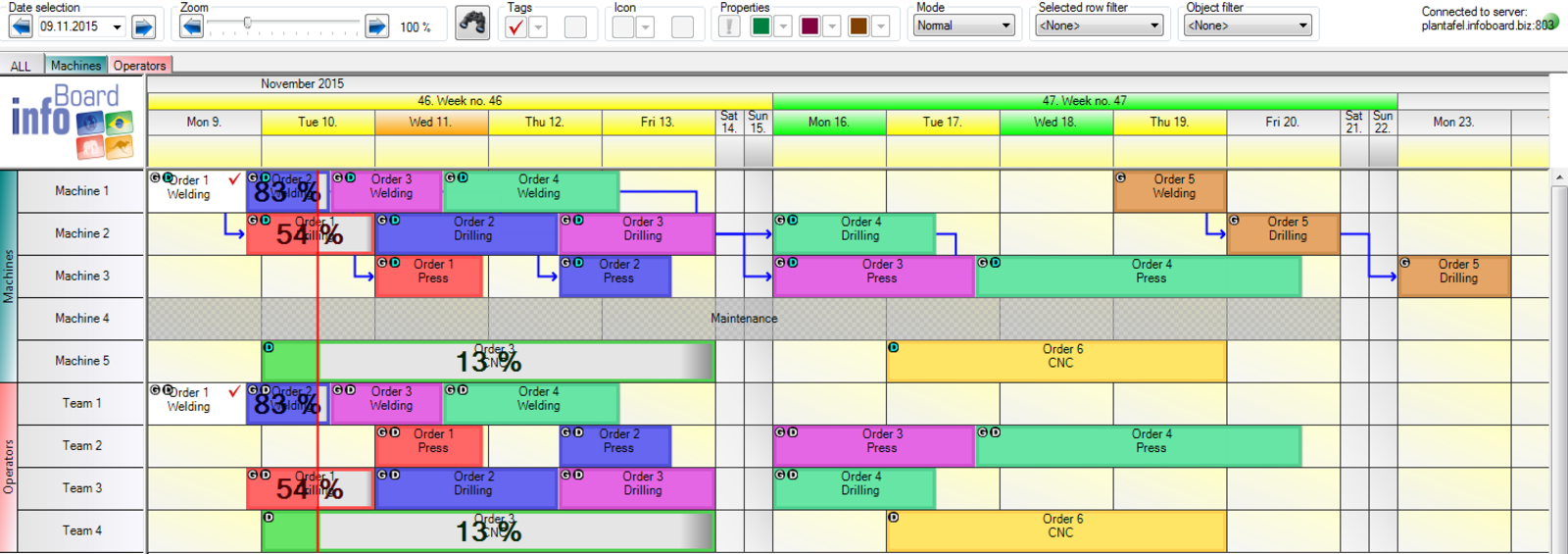Open search with the binoculars icon
This screenshot has width=1568, height=554.
pos(472,24)
